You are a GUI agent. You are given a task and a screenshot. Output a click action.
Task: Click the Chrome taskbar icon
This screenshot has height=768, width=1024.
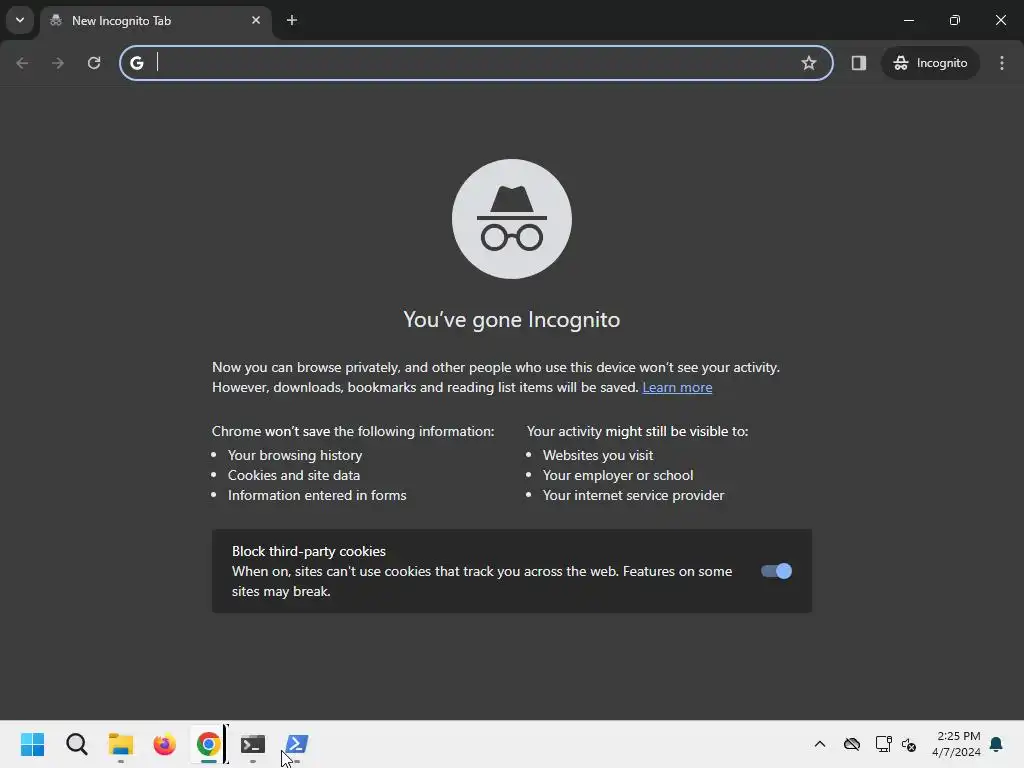208,744
